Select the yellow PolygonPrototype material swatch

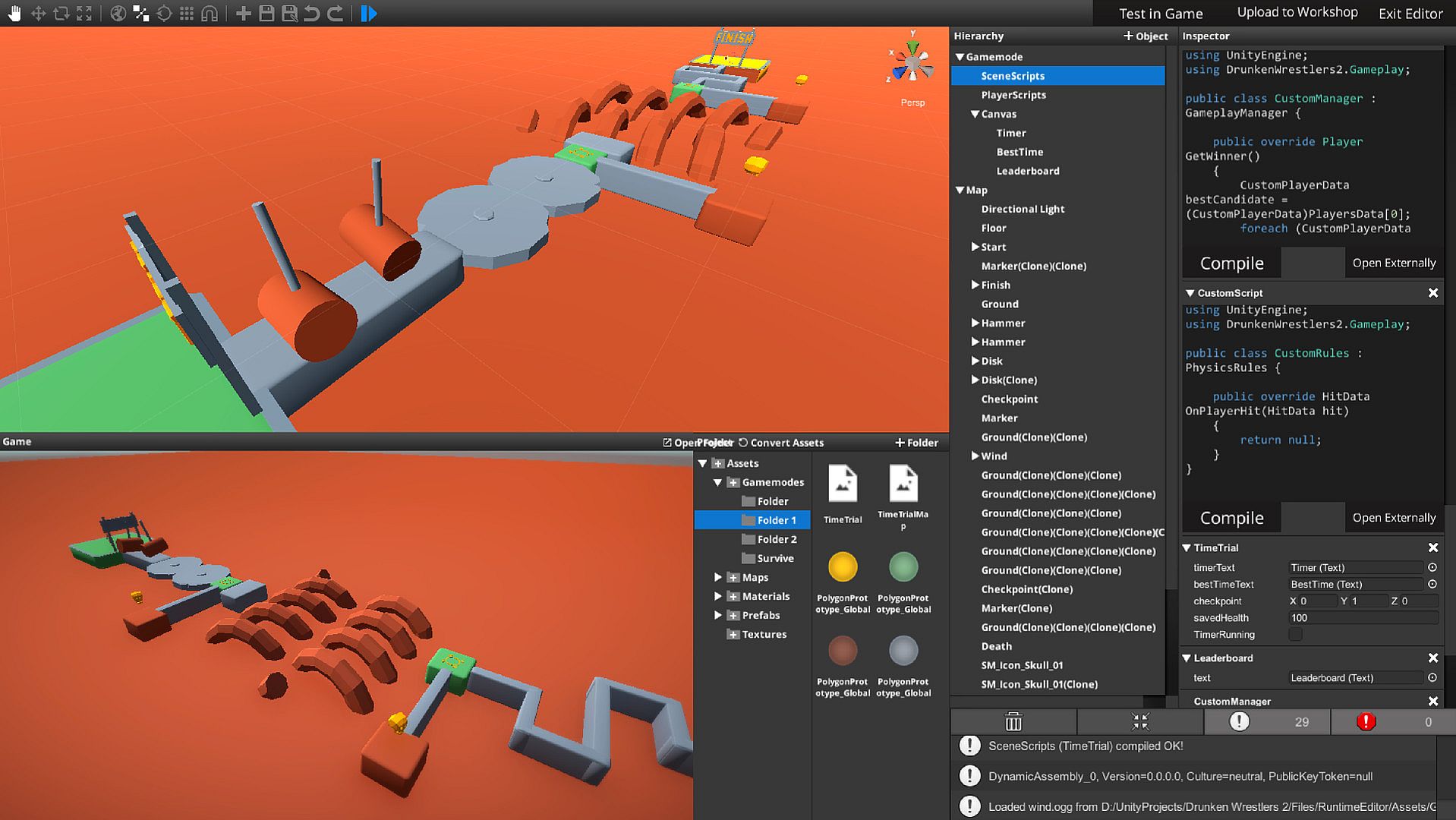[843, 567]
